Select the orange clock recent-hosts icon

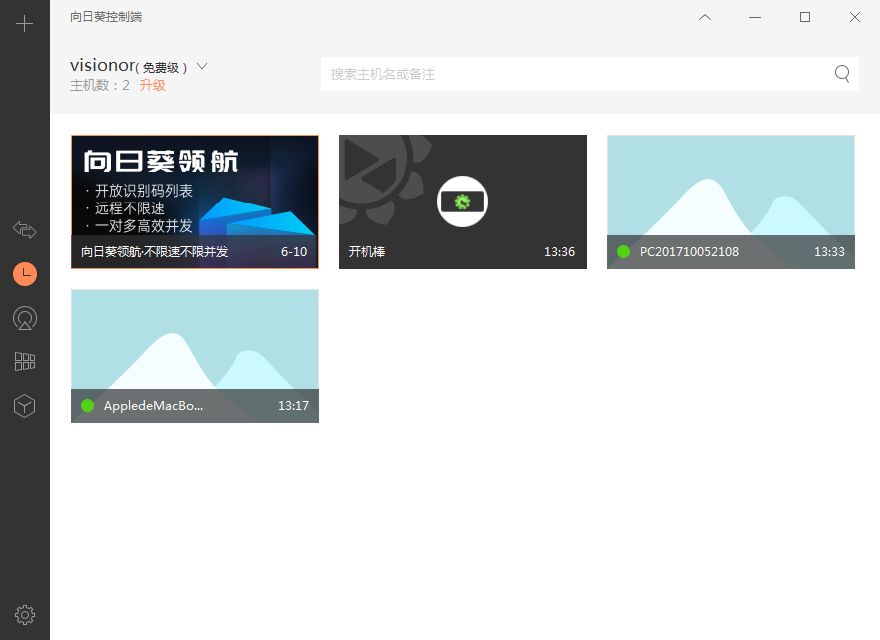[25, 274]
